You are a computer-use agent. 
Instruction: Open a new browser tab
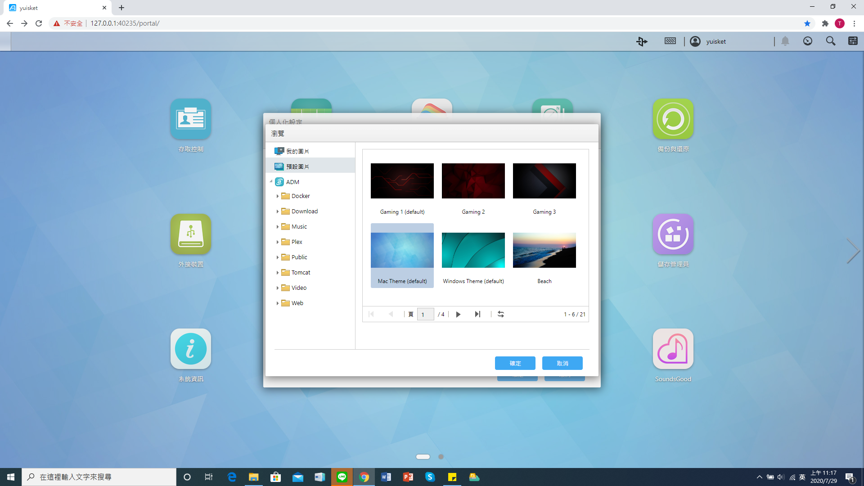click(x=121, y=8)
